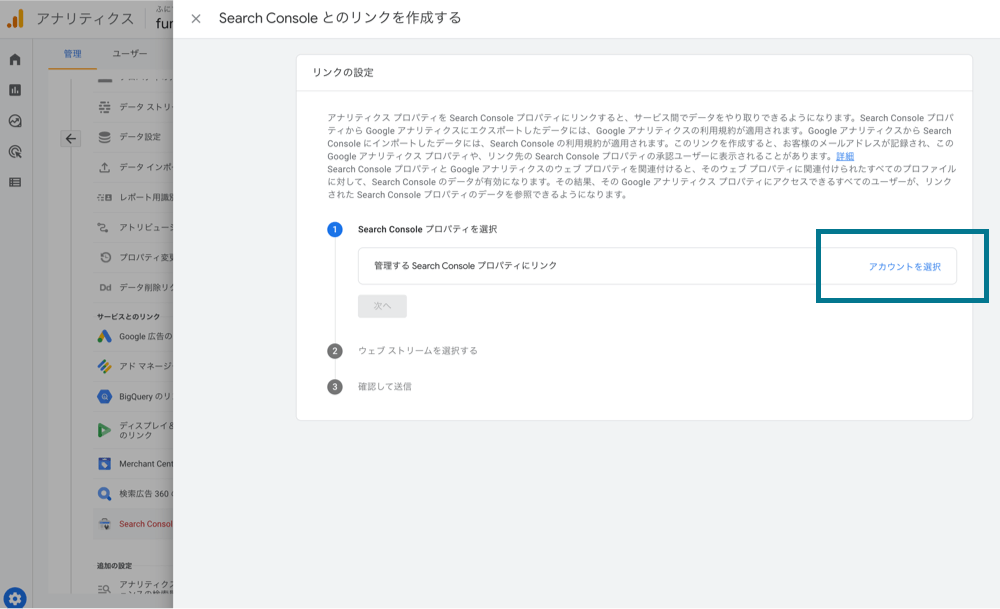Select the Dd データ削除リクエスト icon
The height and width of the screenshot is (609, 1000).
tap(105, 288)
